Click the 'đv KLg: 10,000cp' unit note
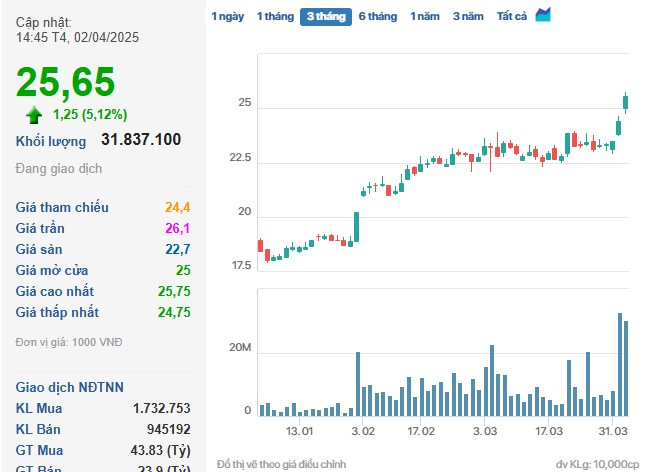Screen dimensions: 659x472 pos(597,464)
